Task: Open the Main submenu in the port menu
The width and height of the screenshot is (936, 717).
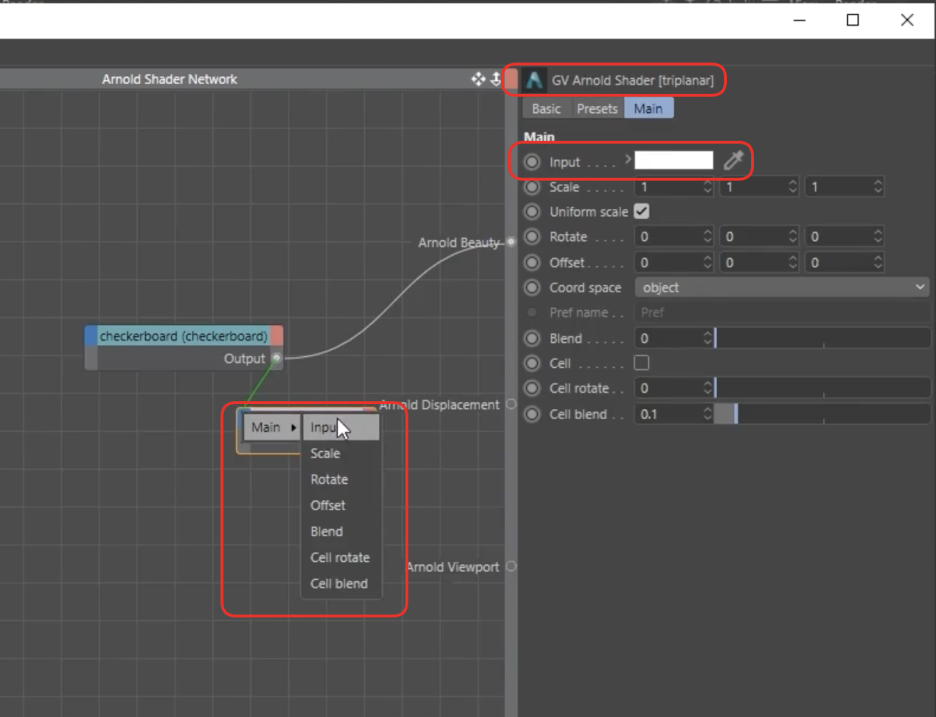Action: point(272,427)
